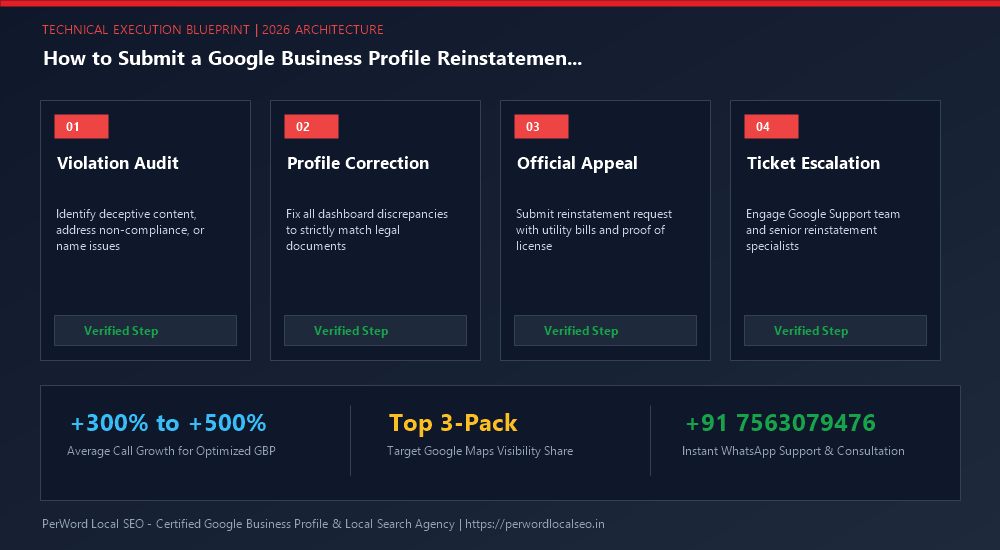1000x550 pixels.
Task: Select the Official Appeal heading
Action: 577,163
